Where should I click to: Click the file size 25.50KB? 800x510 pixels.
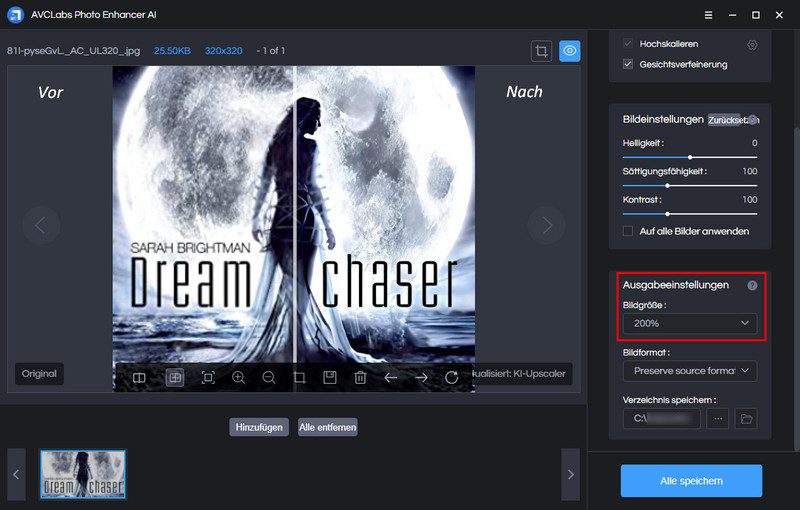[172, 51]
